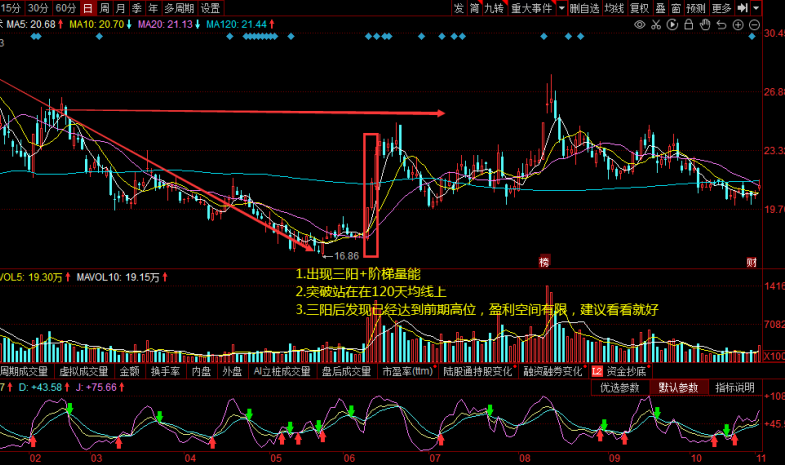Select the 周 weekly period tab
This screenshot has width=785, height=465.
pos(104,8)
